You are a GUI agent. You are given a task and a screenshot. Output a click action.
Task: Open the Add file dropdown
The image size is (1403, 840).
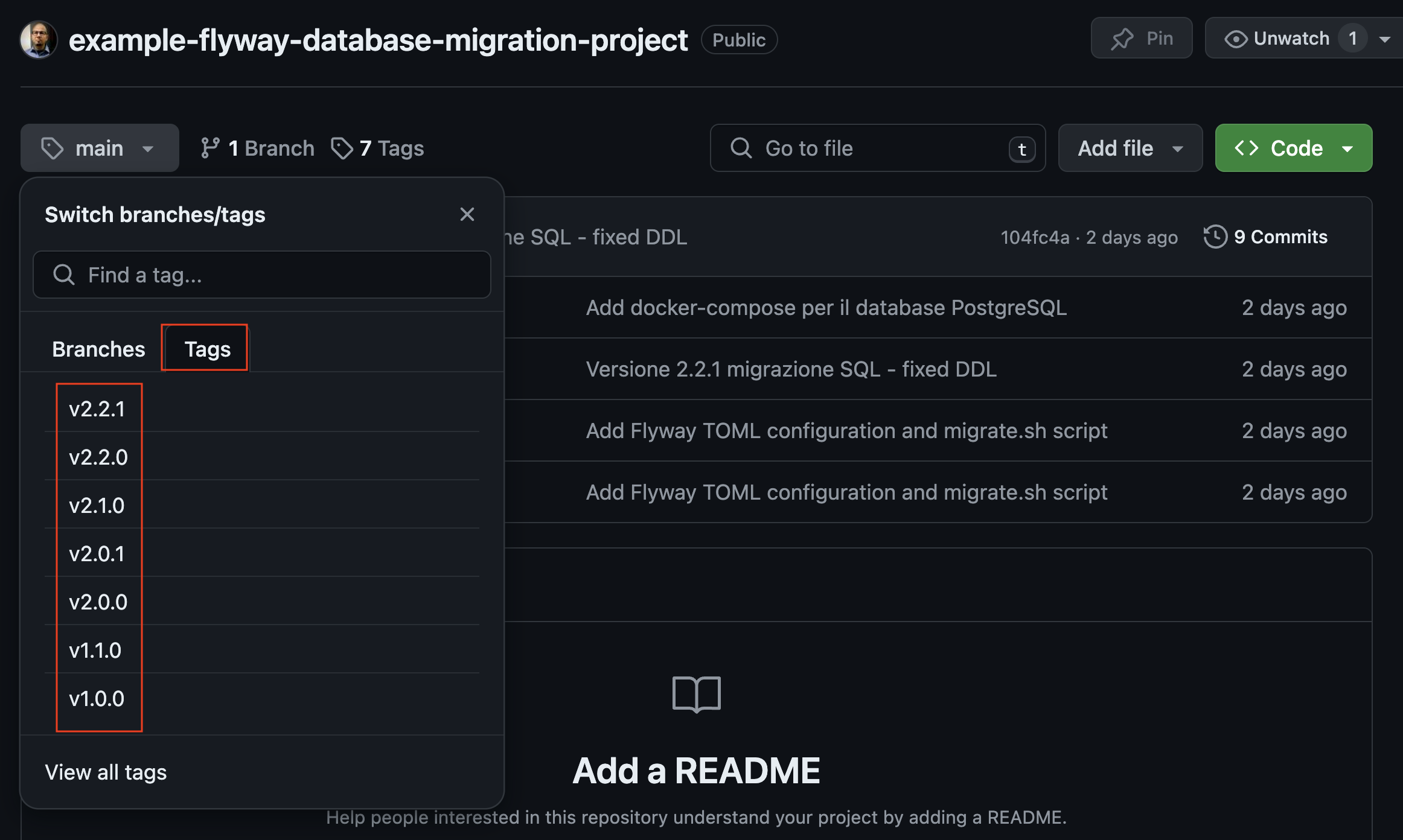coord(1130,148)
